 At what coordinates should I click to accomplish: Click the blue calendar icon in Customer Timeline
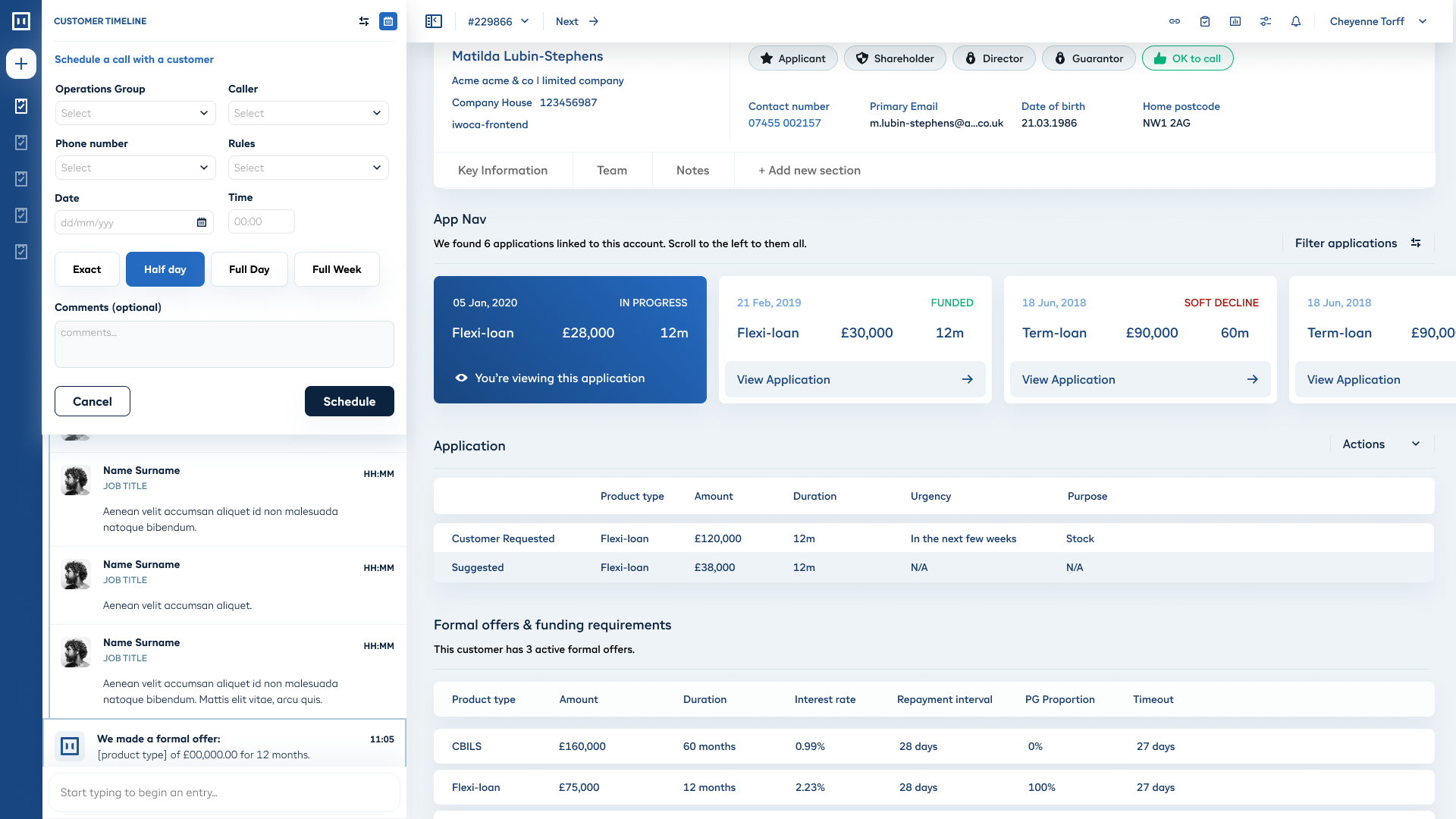[388, 21]
